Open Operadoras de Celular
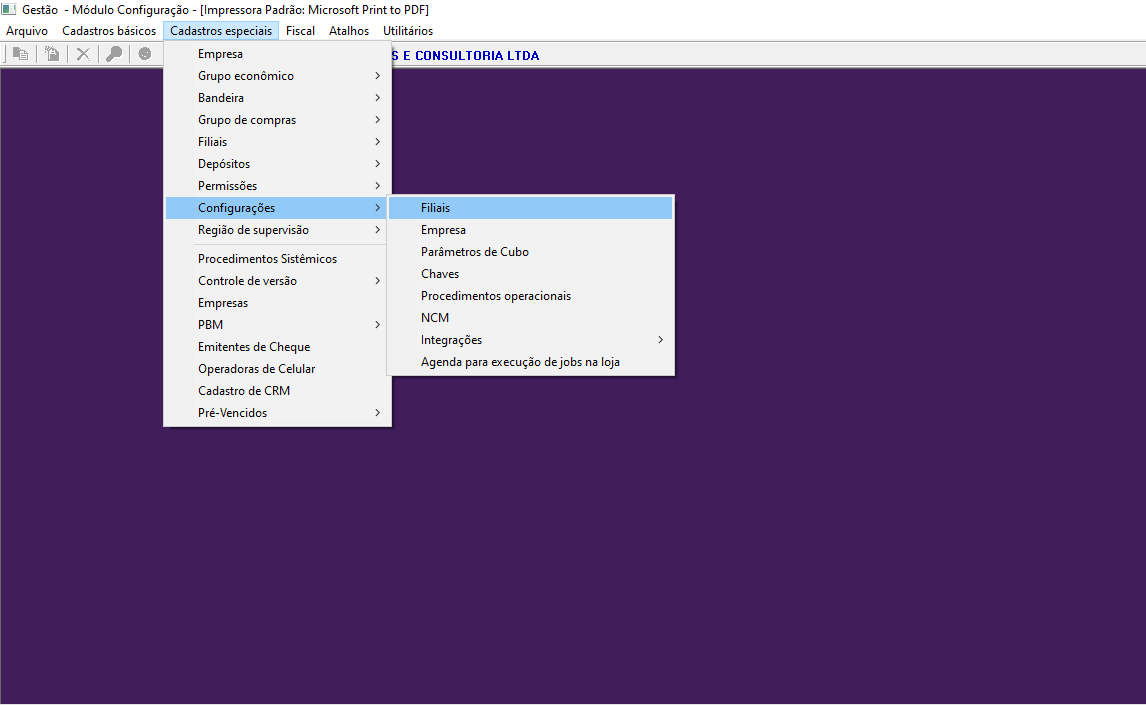 pyautogui.click(x=278, y=368)
